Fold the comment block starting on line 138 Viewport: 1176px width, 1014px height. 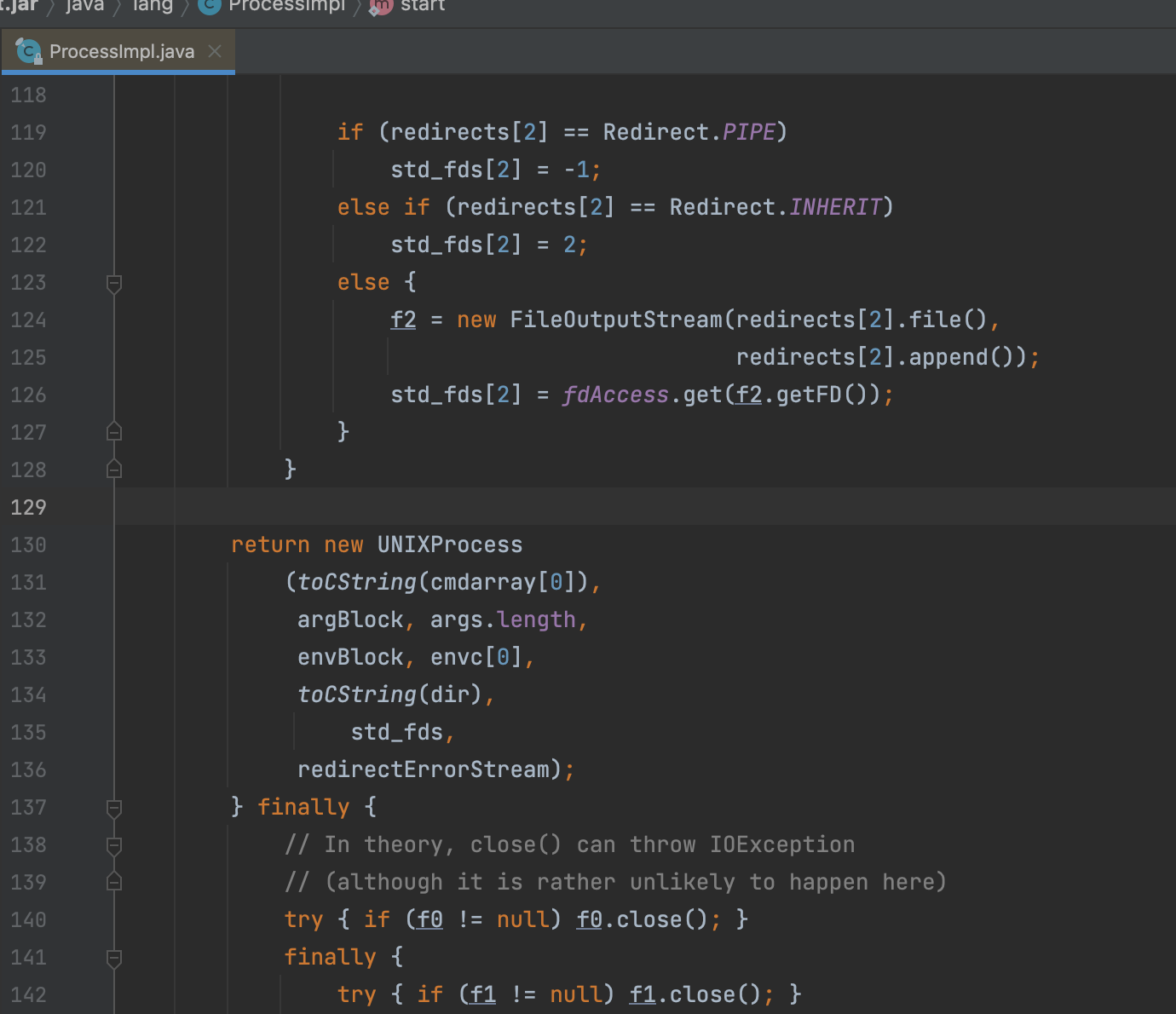tap(114, 845)
